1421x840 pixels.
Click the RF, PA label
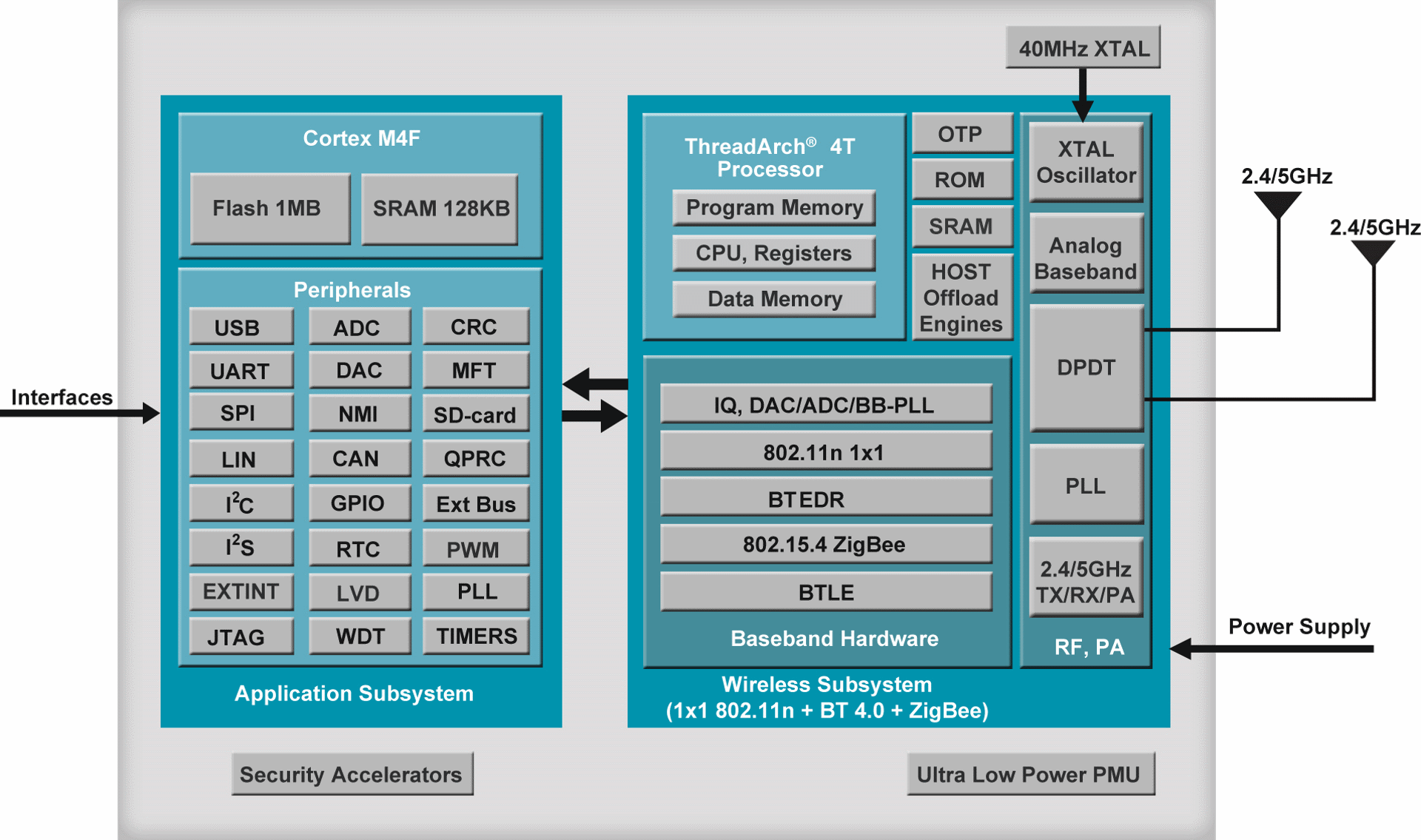tap(1089, 648)
